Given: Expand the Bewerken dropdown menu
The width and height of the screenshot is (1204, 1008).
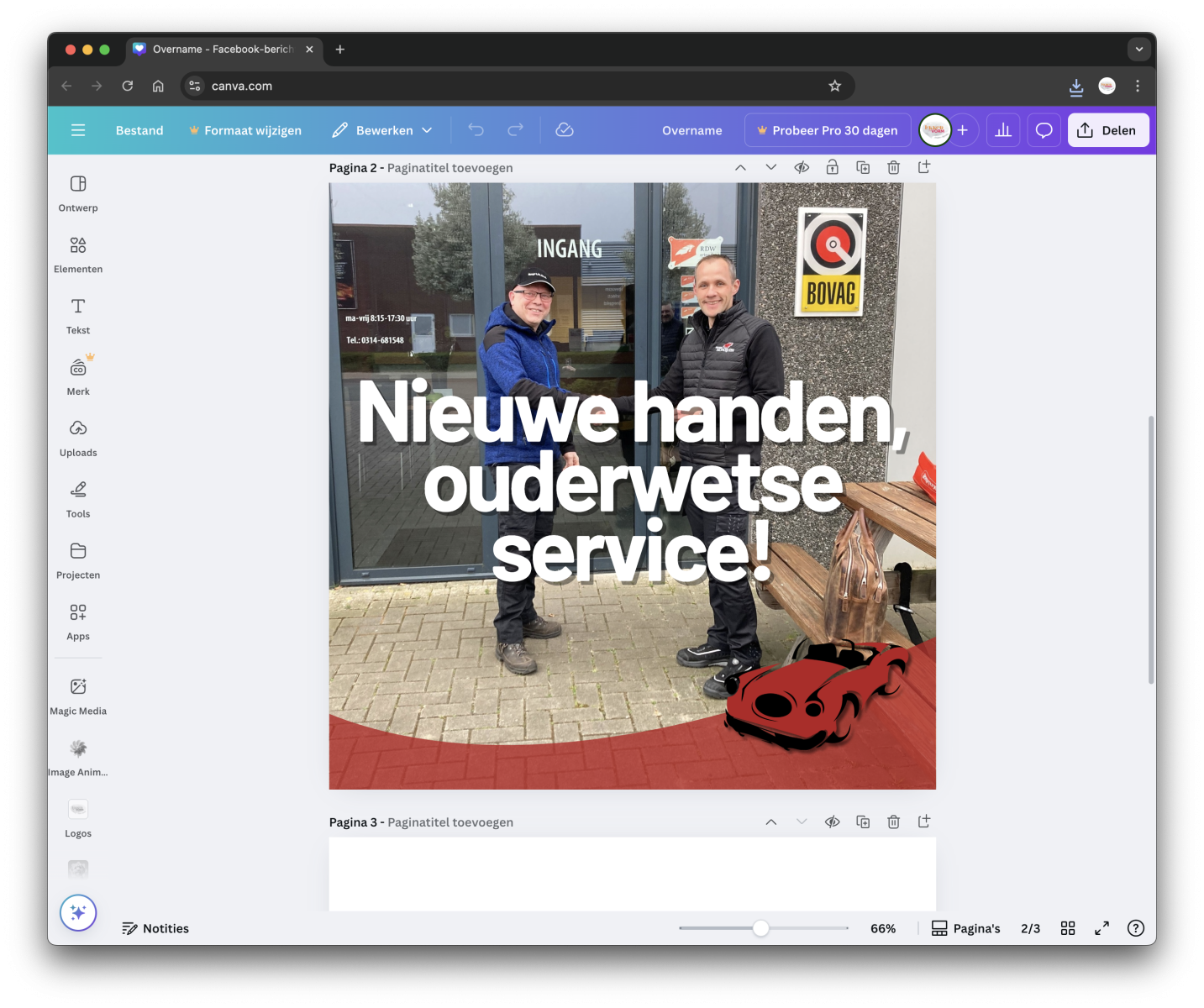Looking at the screenshot, I should point(382,129).
